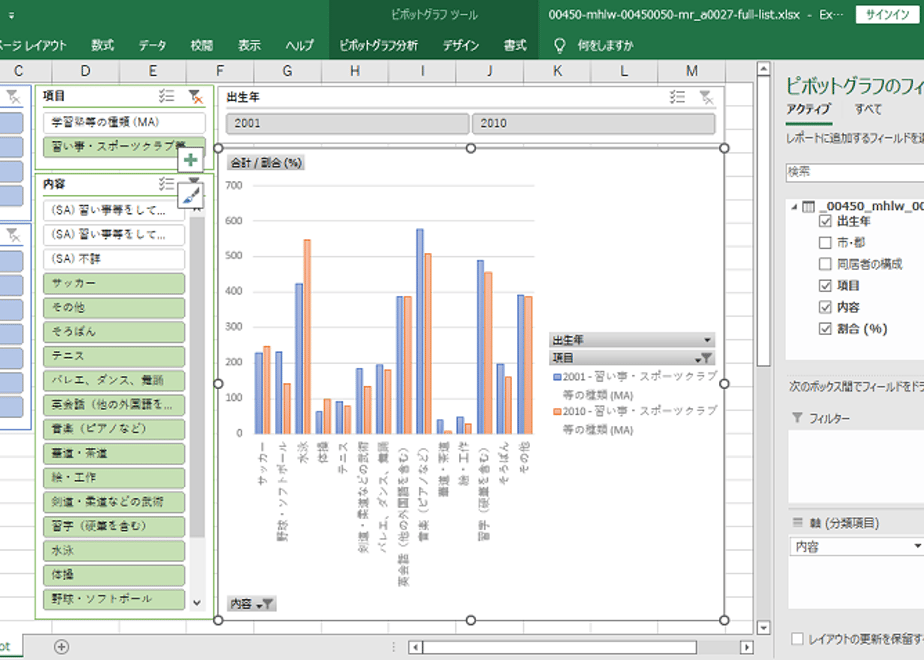Select サッカー in 内容 slicer
This screenshot has width=924, height=660.
pyautogui.click(x=114, y=283)
